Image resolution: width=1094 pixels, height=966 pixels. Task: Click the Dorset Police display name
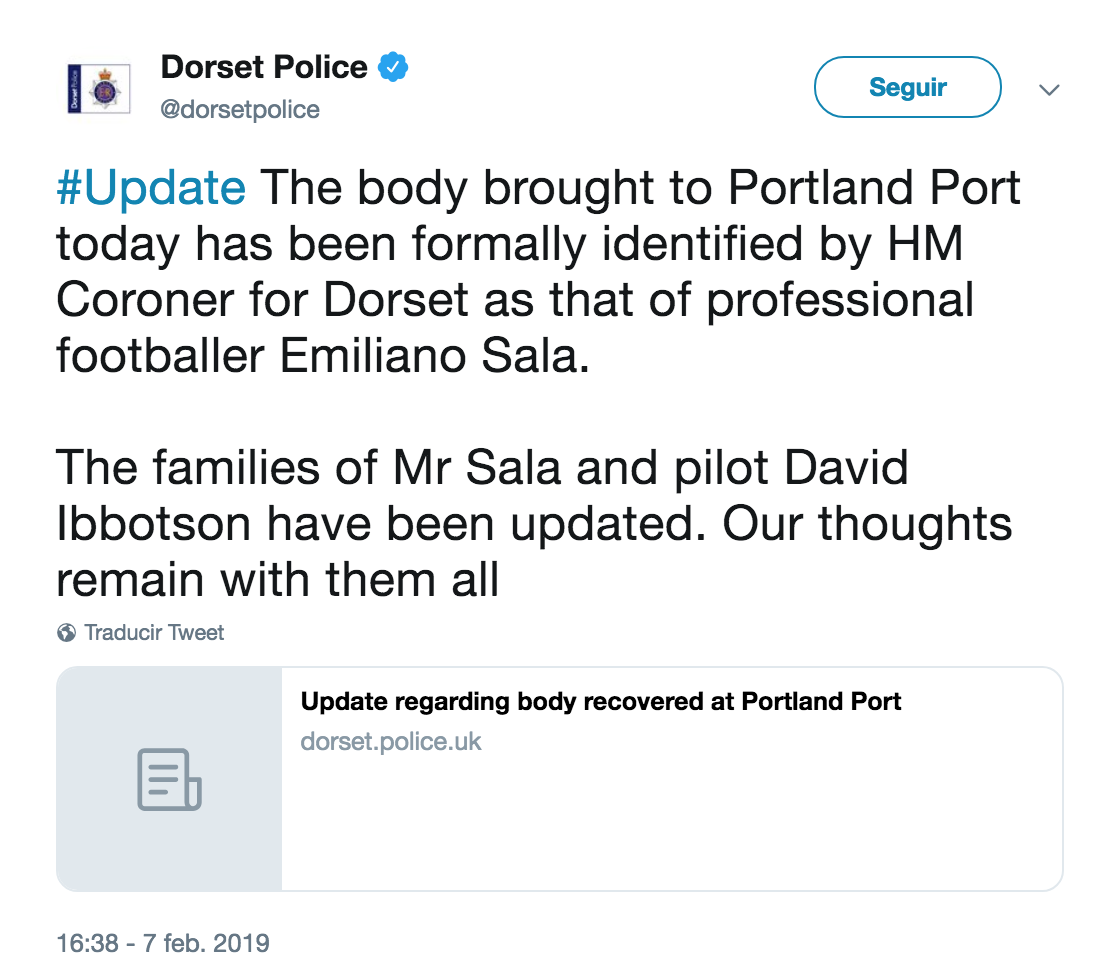tap(264, 68)
